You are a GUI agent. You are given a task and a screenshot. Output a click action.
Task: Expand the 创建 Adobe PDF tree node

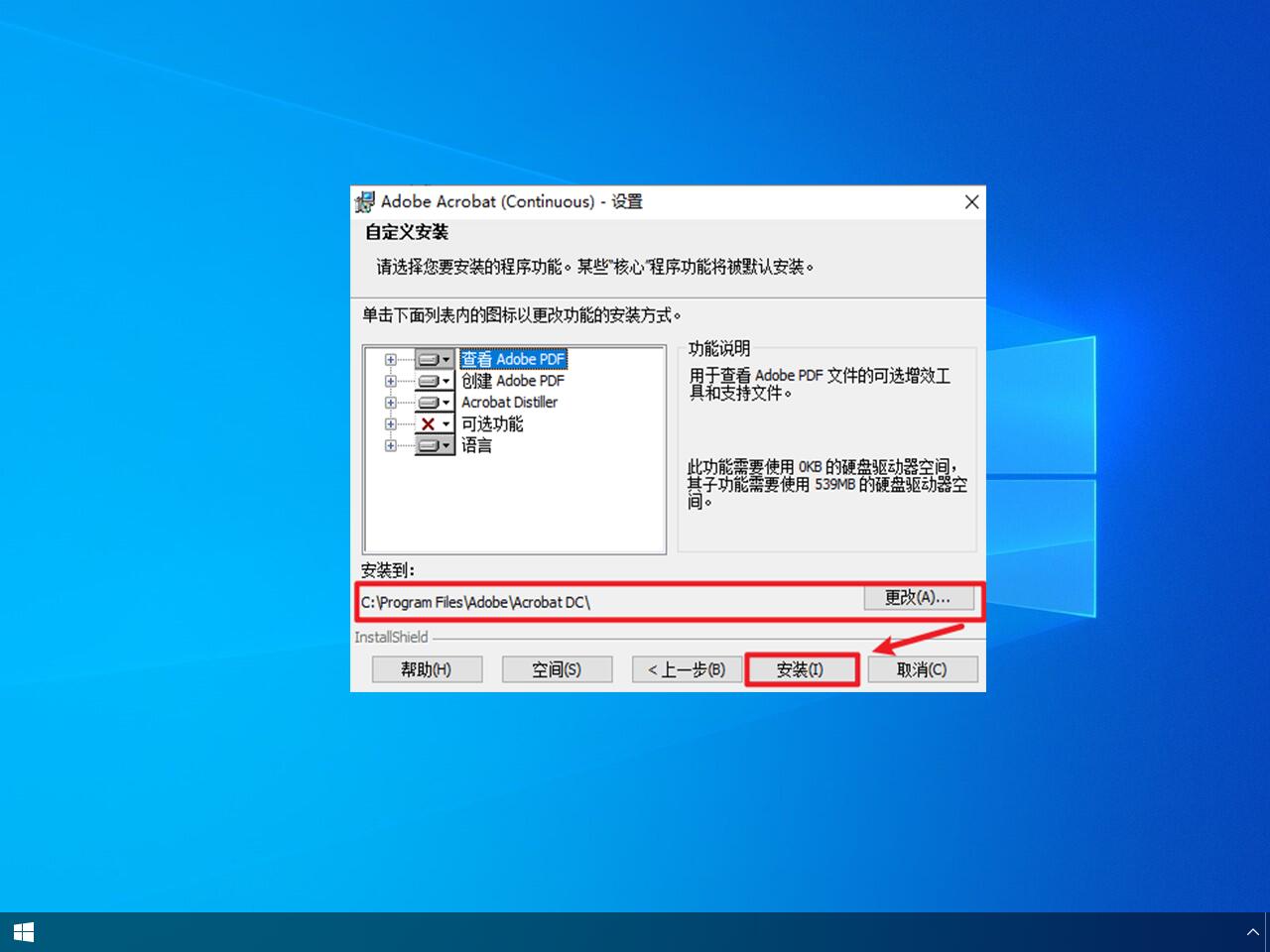pos(390,381)
